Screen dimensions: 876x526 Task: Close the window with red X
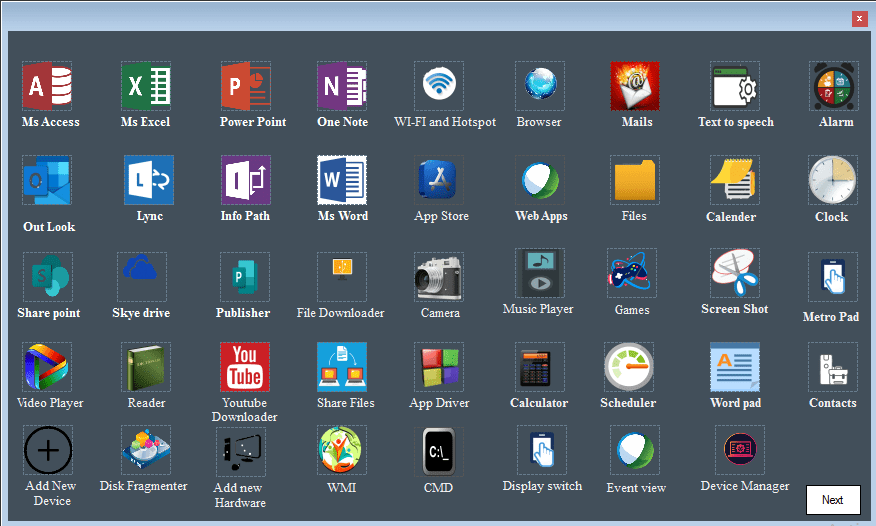coord(858,19)
